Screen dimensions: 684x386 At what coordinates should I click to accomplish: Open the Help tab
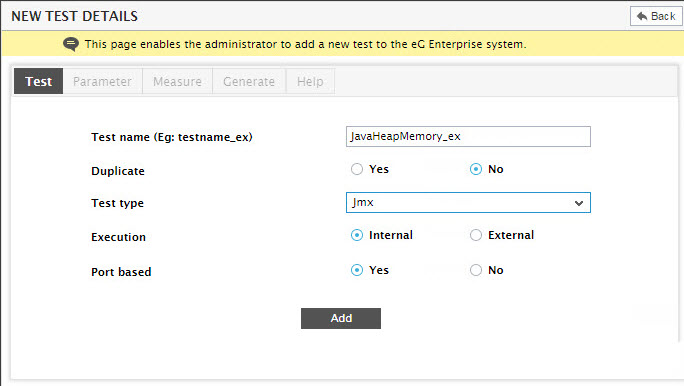click(x=310, y=81)
